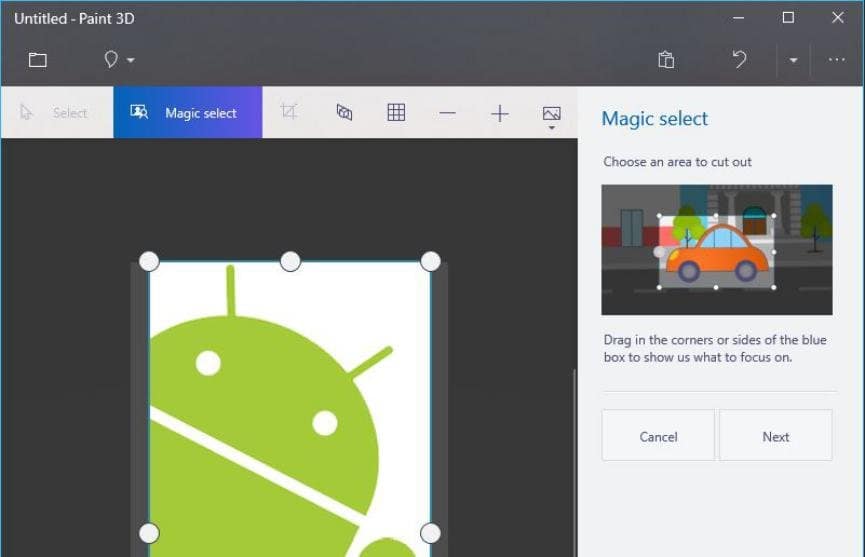
Task: Click the Magic select panel heading
Action: pyautogui.click(x=654, y=119)
